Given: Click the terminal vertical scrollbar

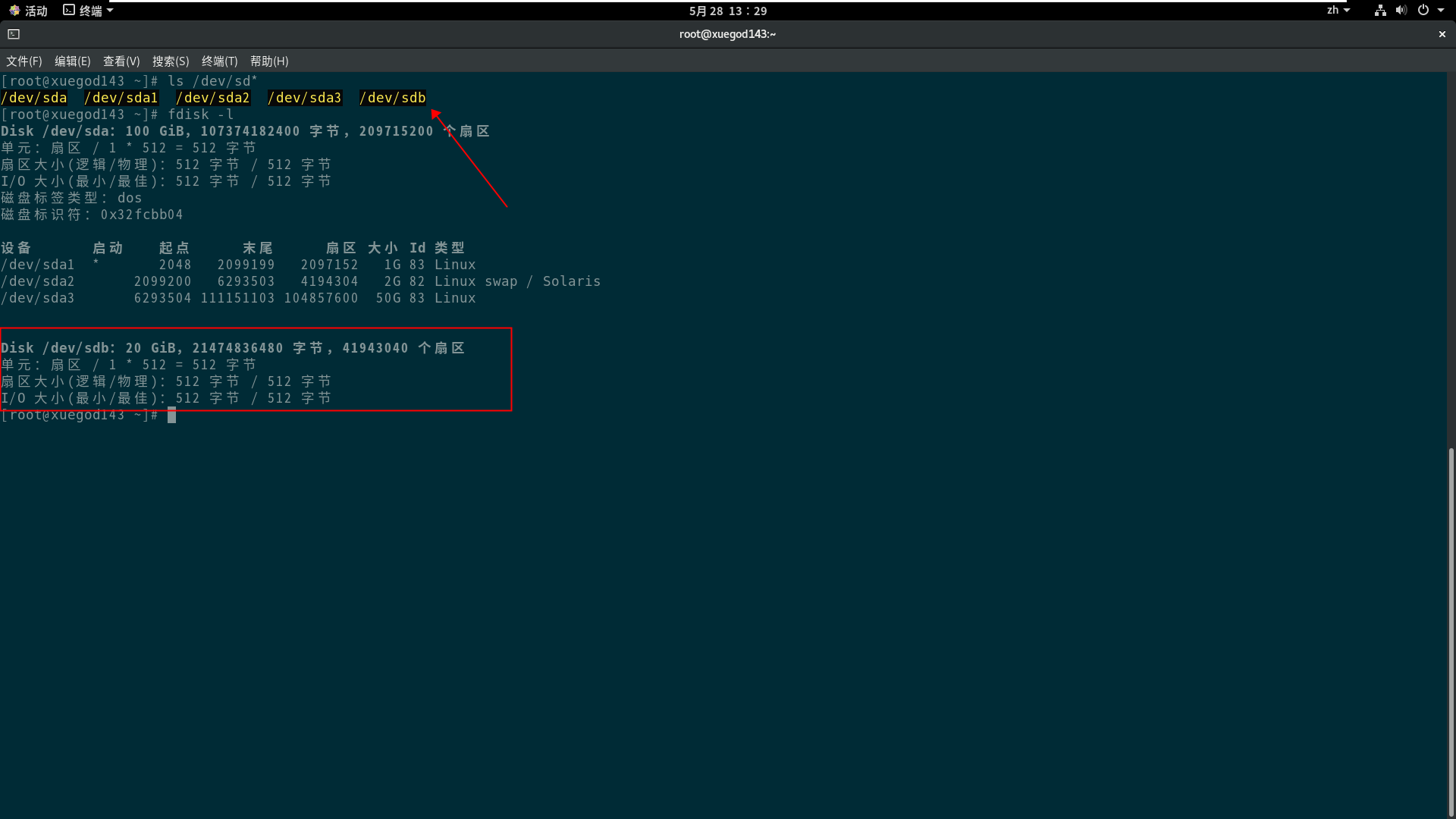Looking at the screenshot, I should pyautogui.click(x=1451, y=629).
